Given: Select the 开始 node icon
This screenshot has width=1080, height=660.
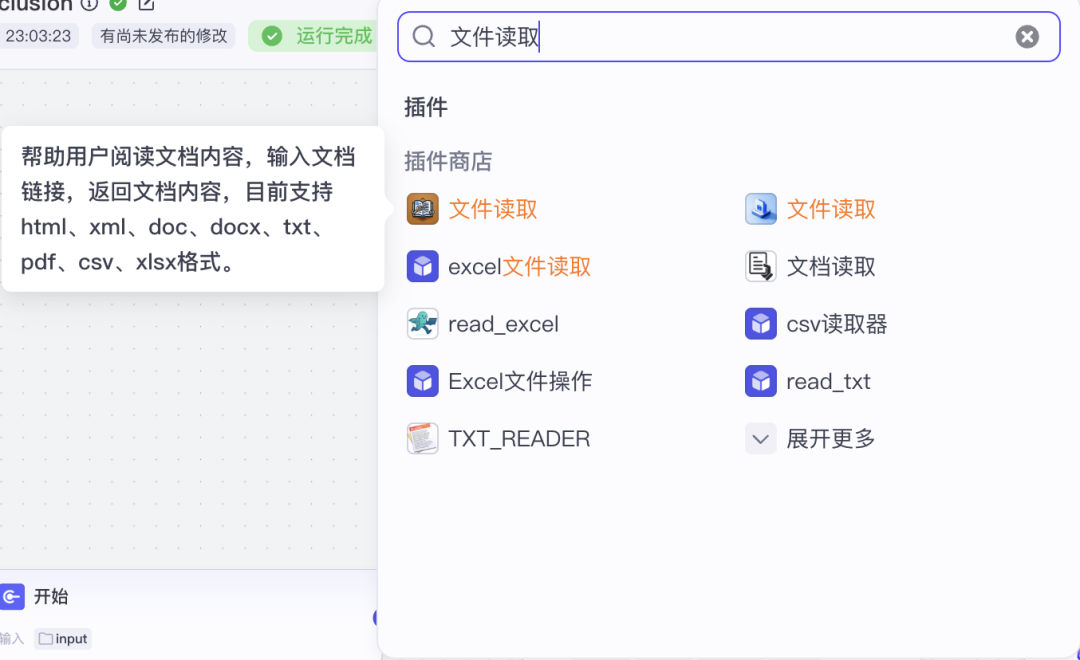Looking at the screenshot, I should [x=12, y=597].
